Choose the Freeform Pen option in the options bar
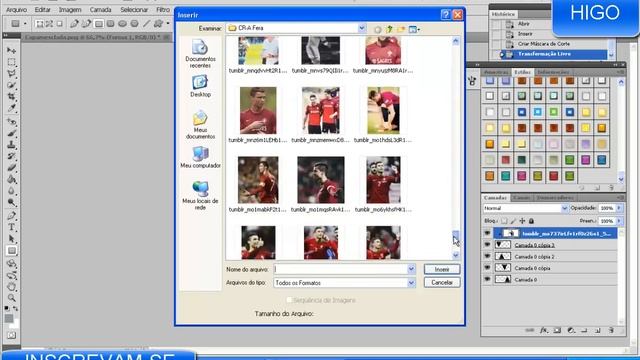640x360 pixels. pos(86,24)
